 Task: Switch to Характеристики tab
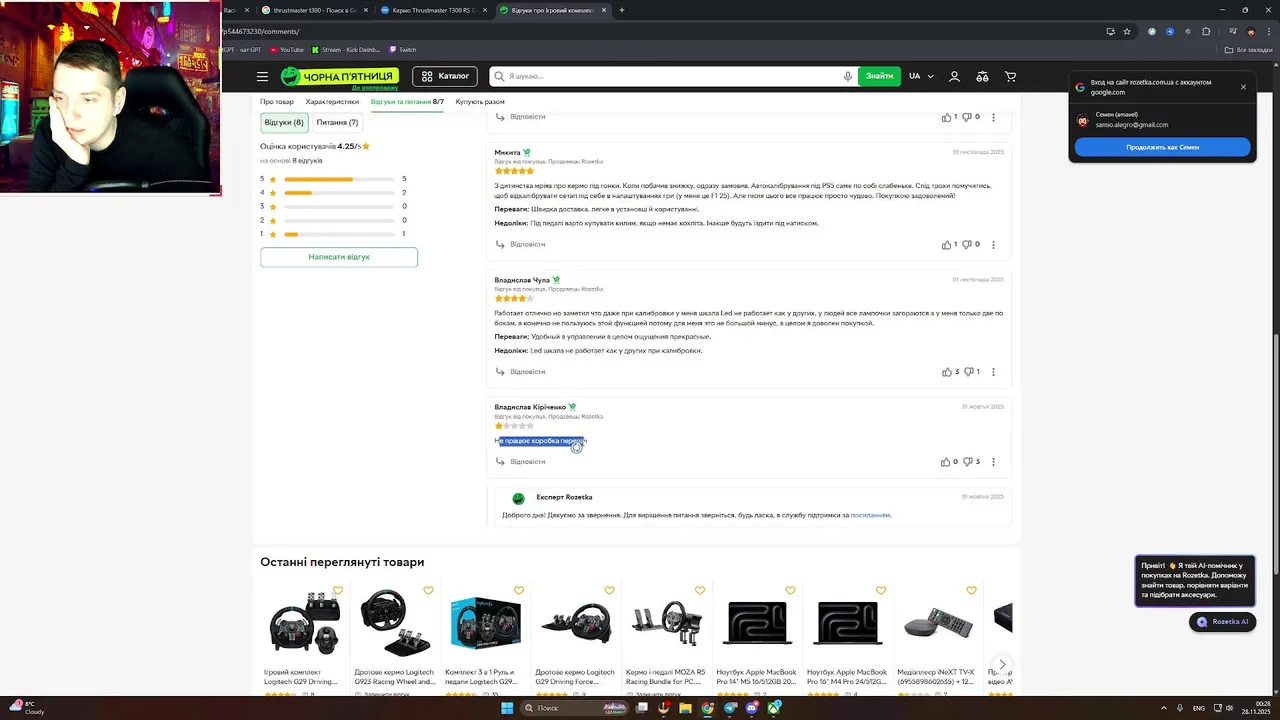click(x=332, y=102)
